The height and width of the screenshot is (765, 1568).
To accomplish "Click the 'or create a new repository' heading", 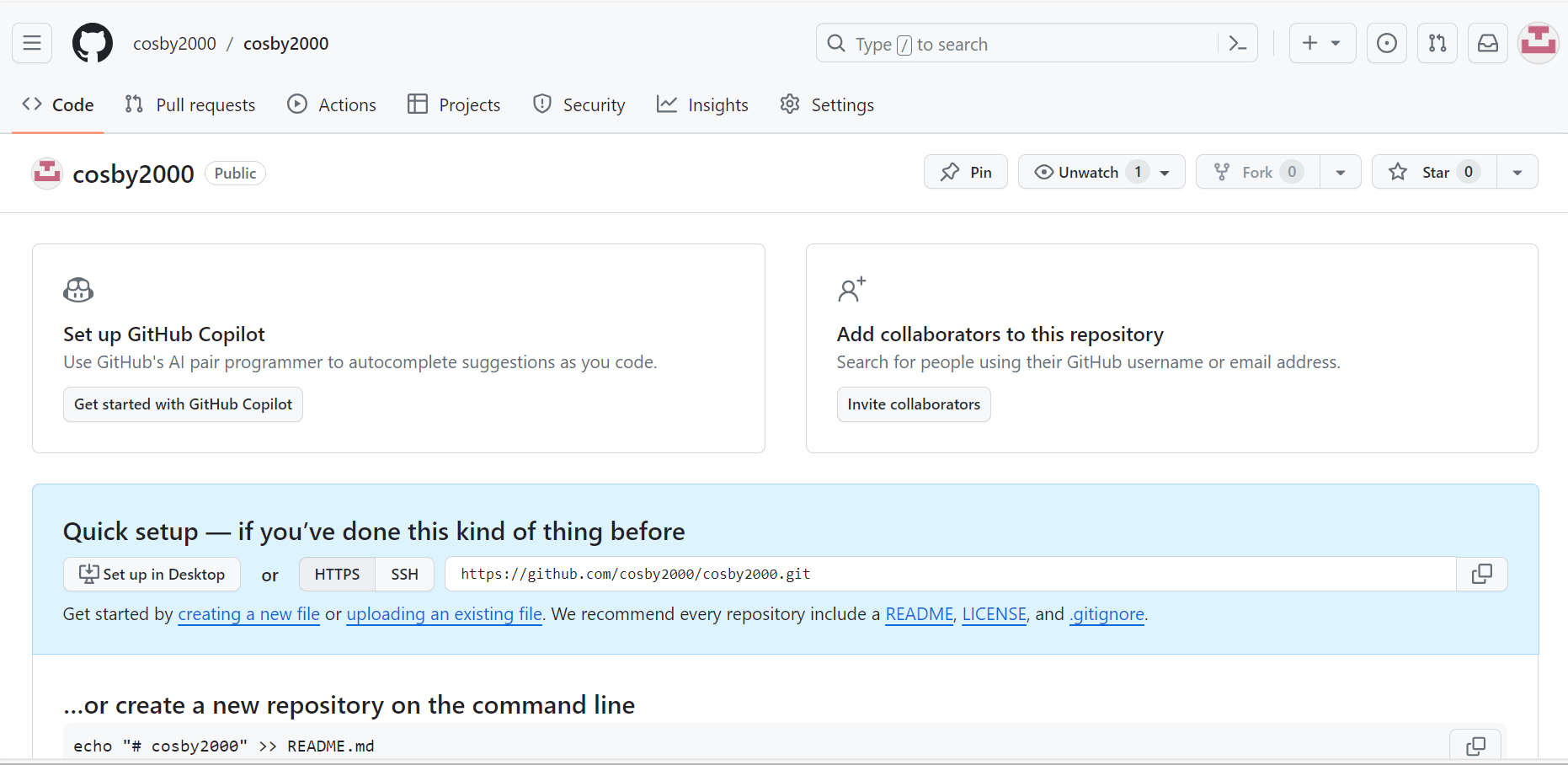I will (x=349, y=705).
